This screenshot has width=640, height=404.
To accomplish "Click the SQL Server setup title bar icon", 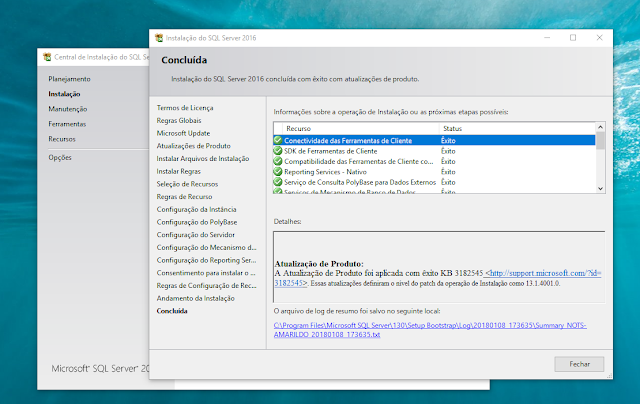I will pyautogui.click(x=159, y=38).
